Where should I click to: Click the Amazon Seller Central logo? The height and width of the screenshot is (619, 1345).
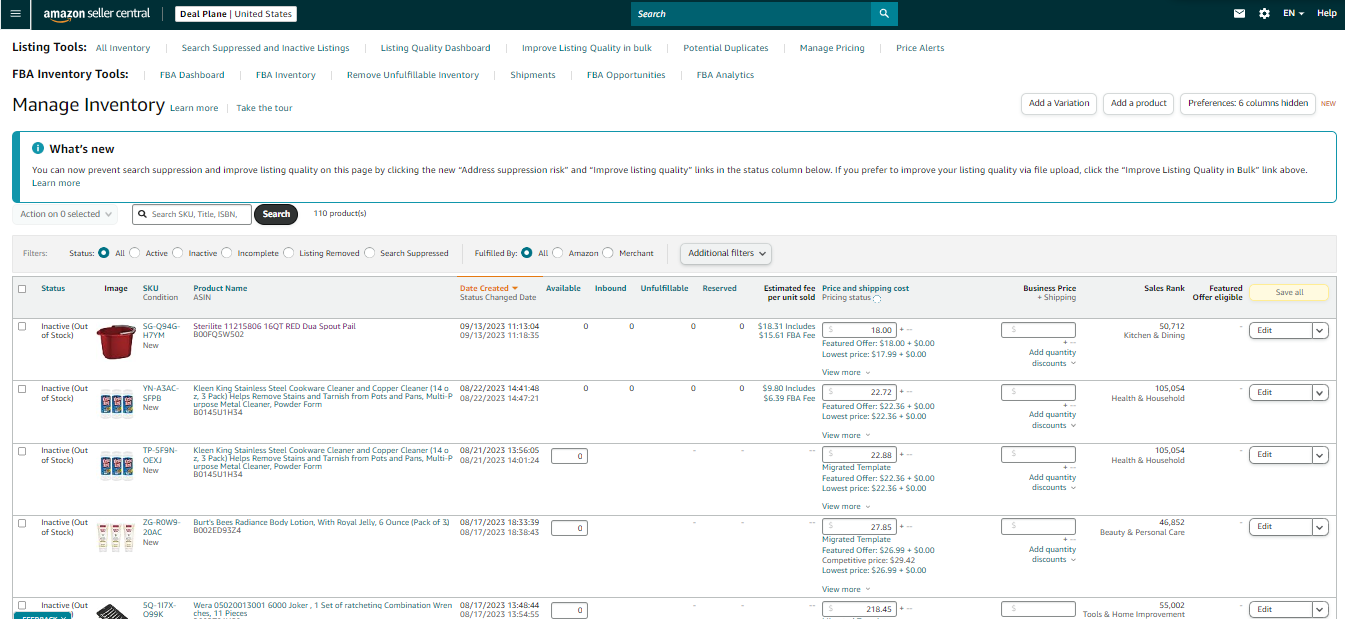(x=96, y=14)
